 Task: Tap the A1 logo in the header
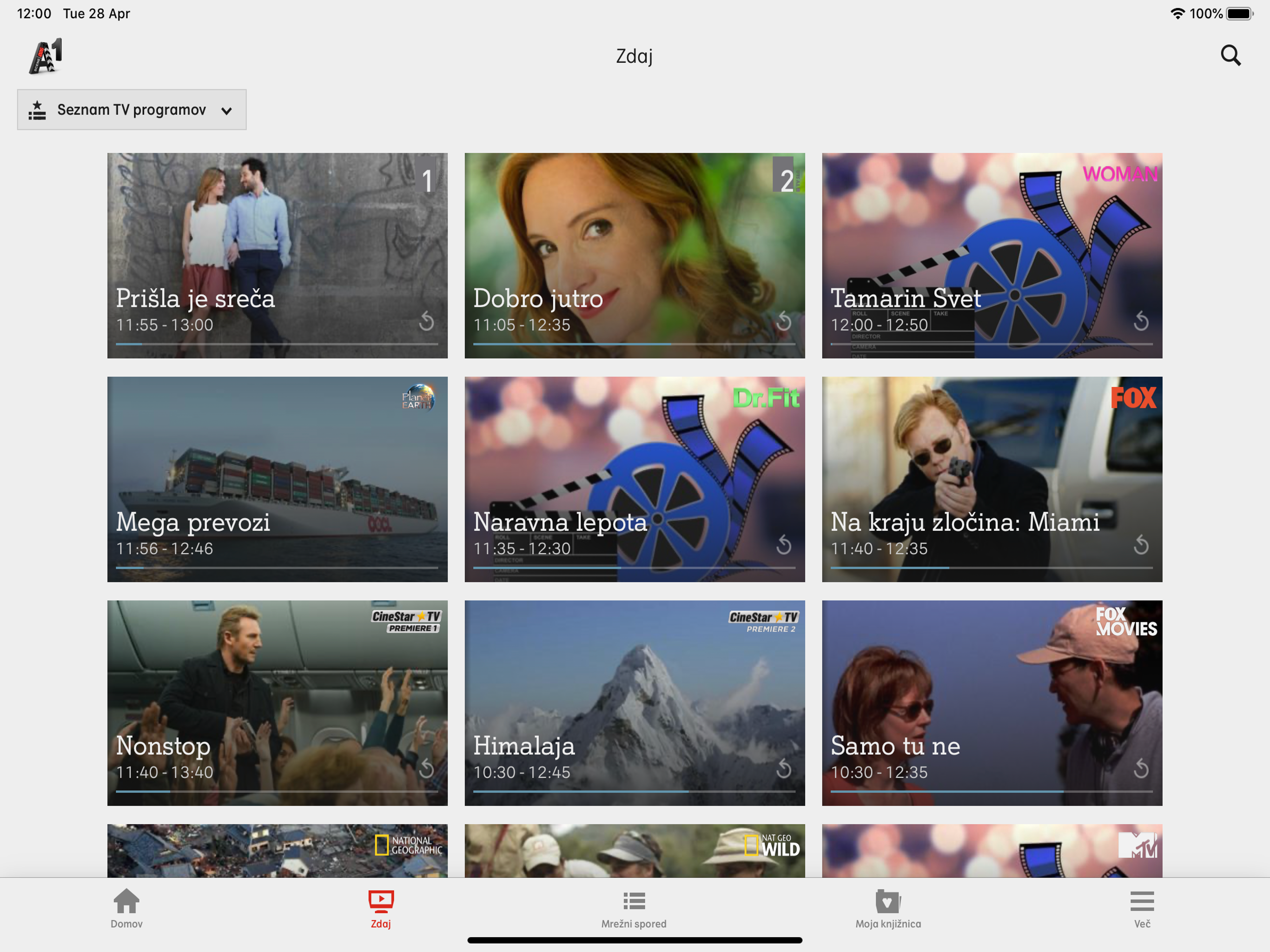click(x=46, y=56)
